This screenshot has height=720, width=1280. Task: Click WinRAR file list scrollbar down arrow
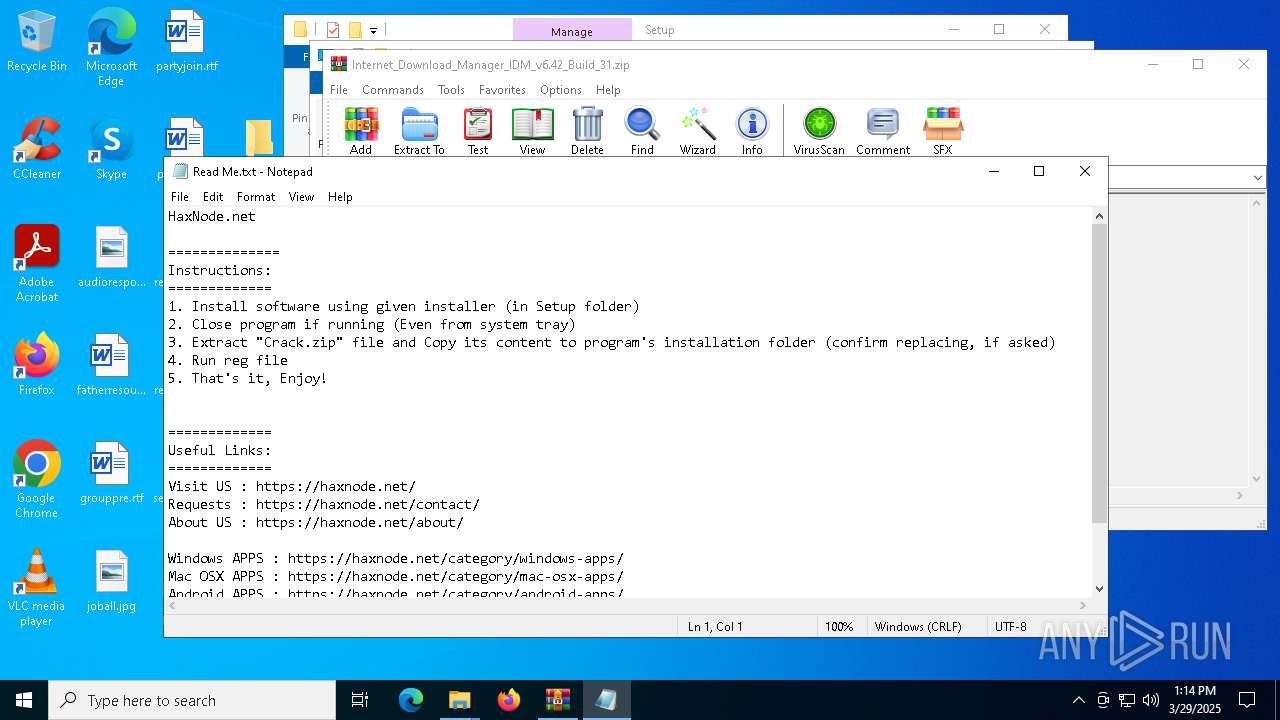coord(1258,480)
